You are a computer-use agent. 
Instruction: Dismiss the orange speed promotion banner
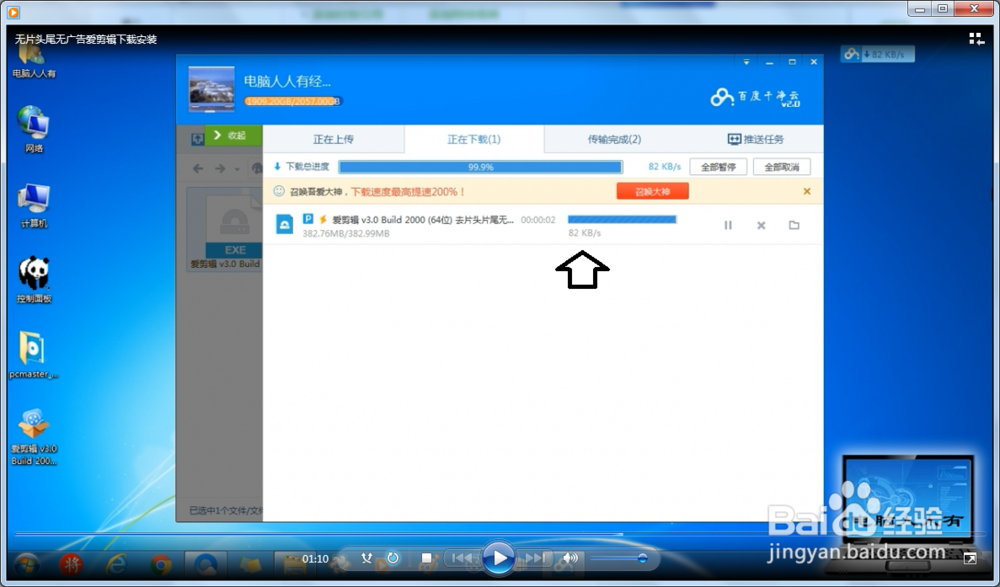pos(807,191)
